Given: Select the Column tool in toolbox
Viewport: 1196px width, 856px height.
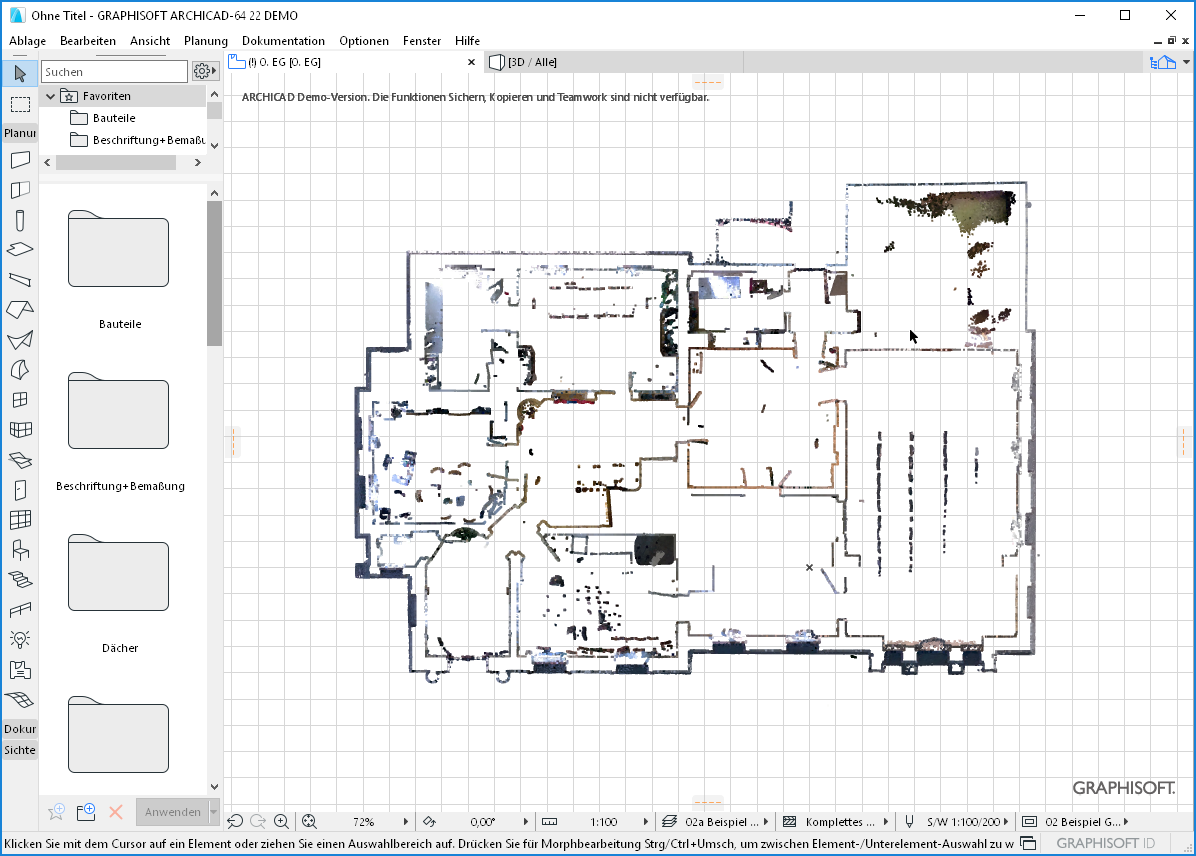Looking at the screenshot, I should click(x=20, y=220).
